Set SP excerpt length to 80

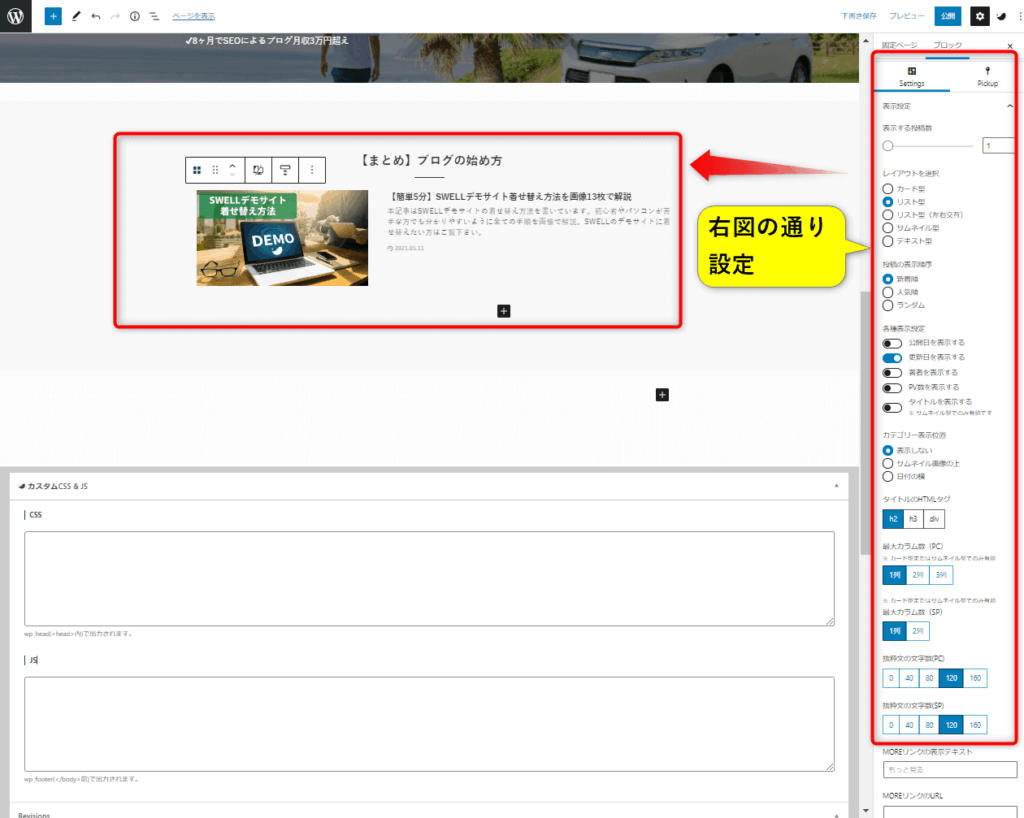click(x=929, y=725)
